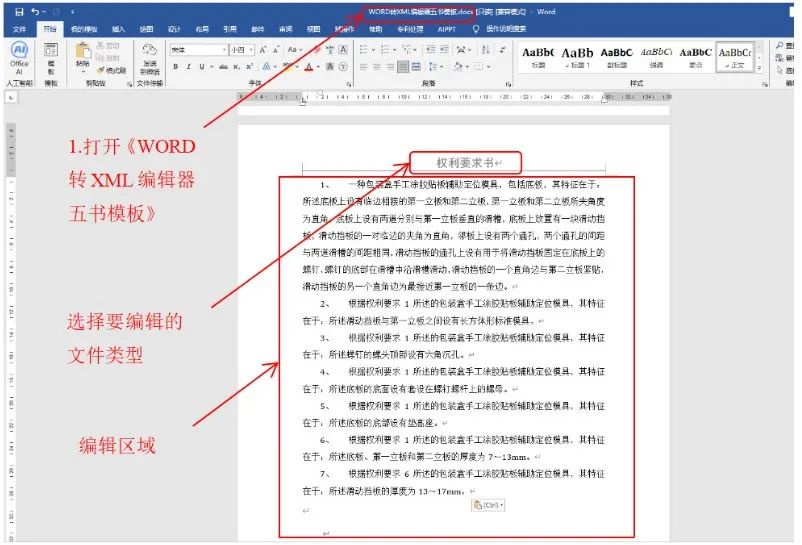The image size is (802, 545).
Task: Click the send-to-WeChat file transfer icon
Action: (x=149, y=49)
